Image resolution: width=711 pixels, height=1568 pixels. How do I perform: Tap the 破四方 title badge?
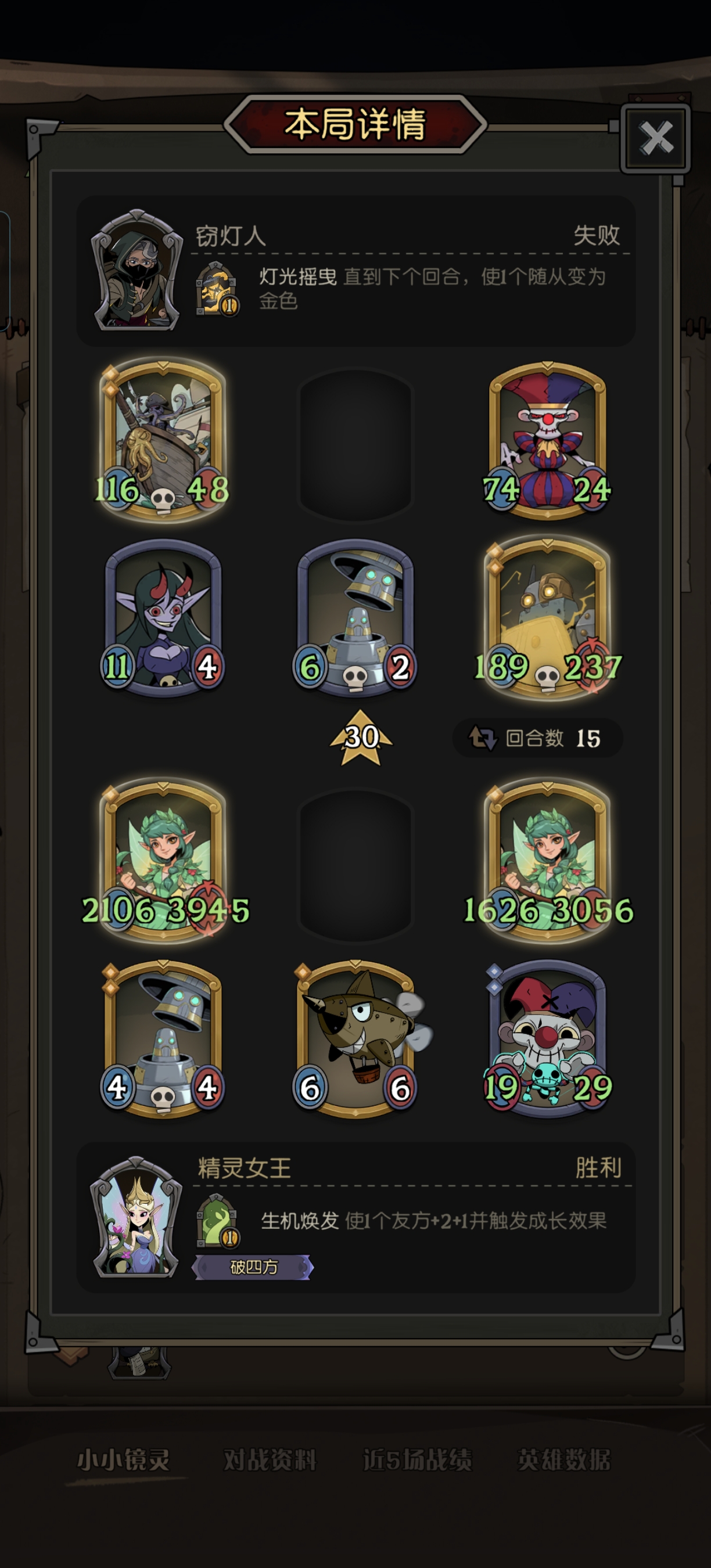pyautogui.click(x=253, y=1267)
